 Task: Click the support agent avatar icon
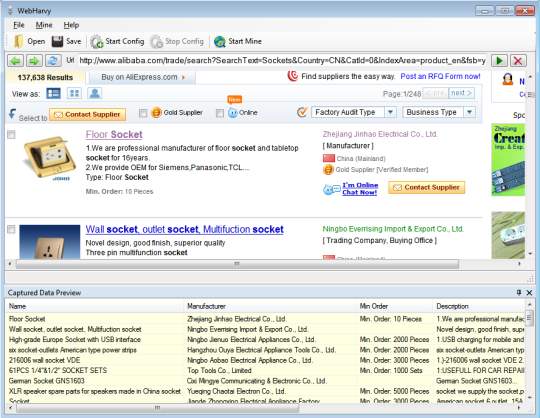[x=508, y=80]
